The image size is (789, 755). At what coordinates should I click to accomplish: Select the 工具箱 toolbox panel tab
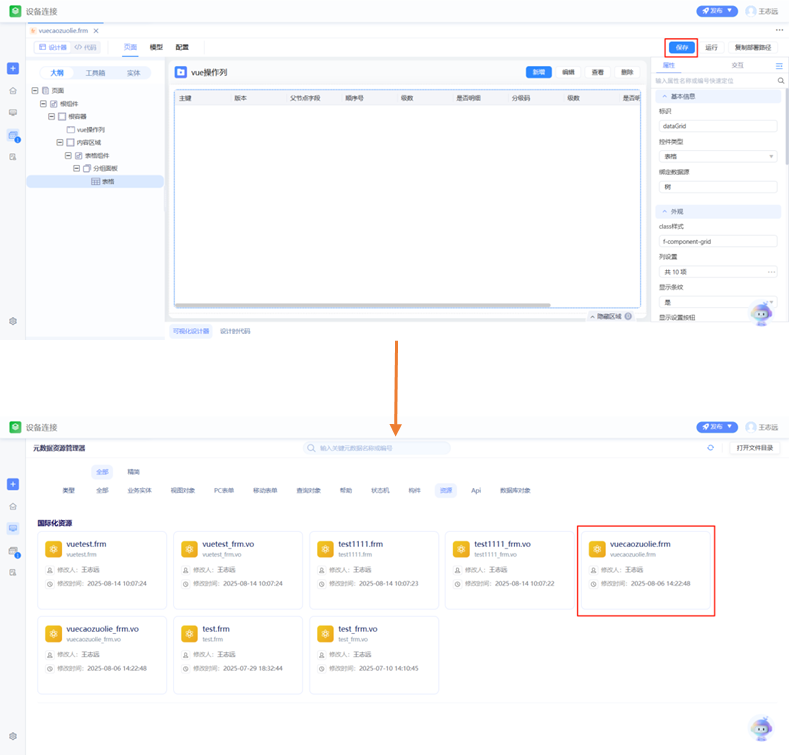(95, 73)
